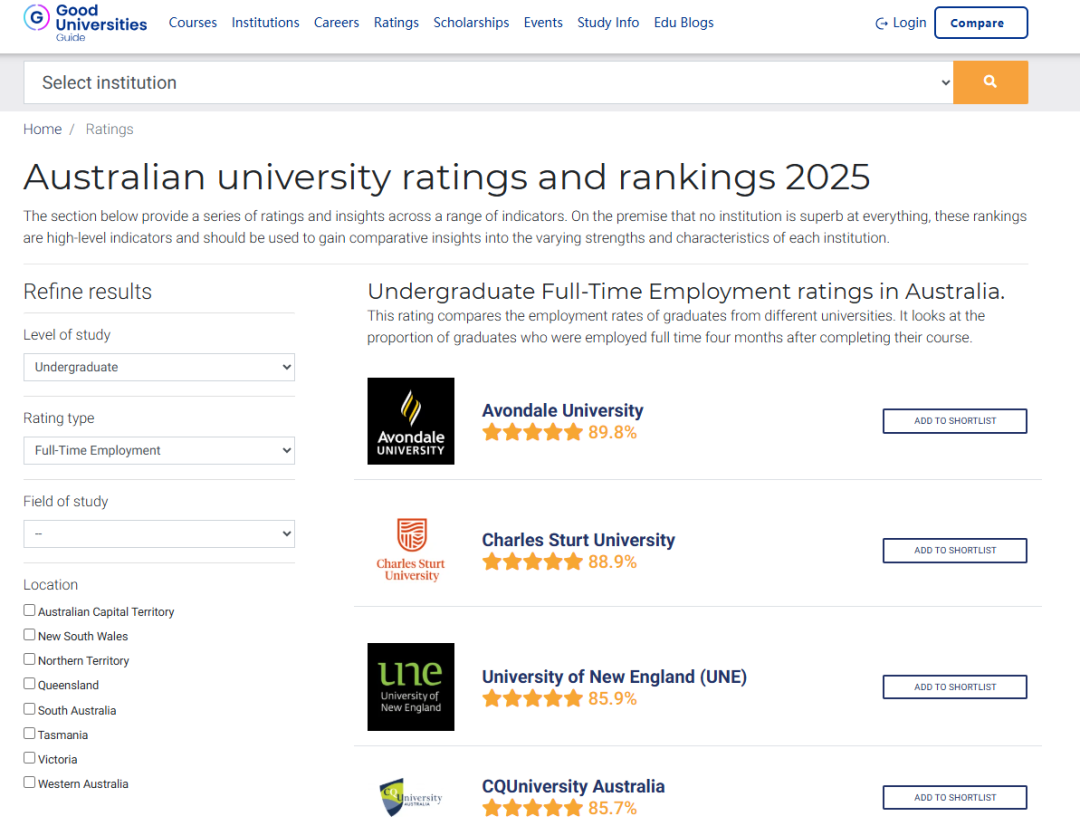
Task: Check the Victoria location checkbox
Action: (x=29, y=758)
